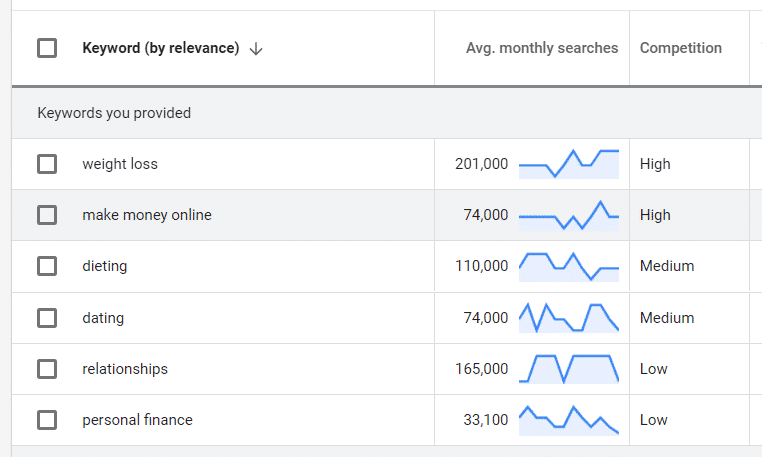The height and width of the screenshot is (457, 762).
Task: Click the keyword text dating
Action: pos(103,318)
